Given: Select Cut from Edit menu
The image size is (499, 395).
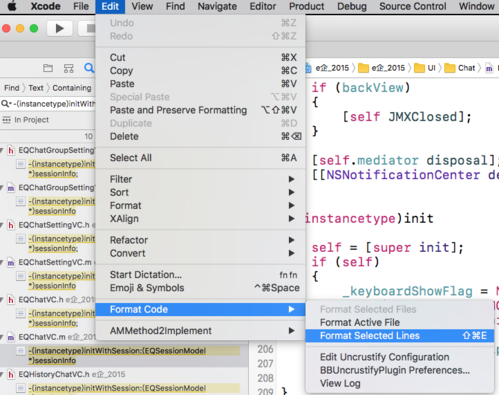Looking at the screenshot, I should 200,57.
